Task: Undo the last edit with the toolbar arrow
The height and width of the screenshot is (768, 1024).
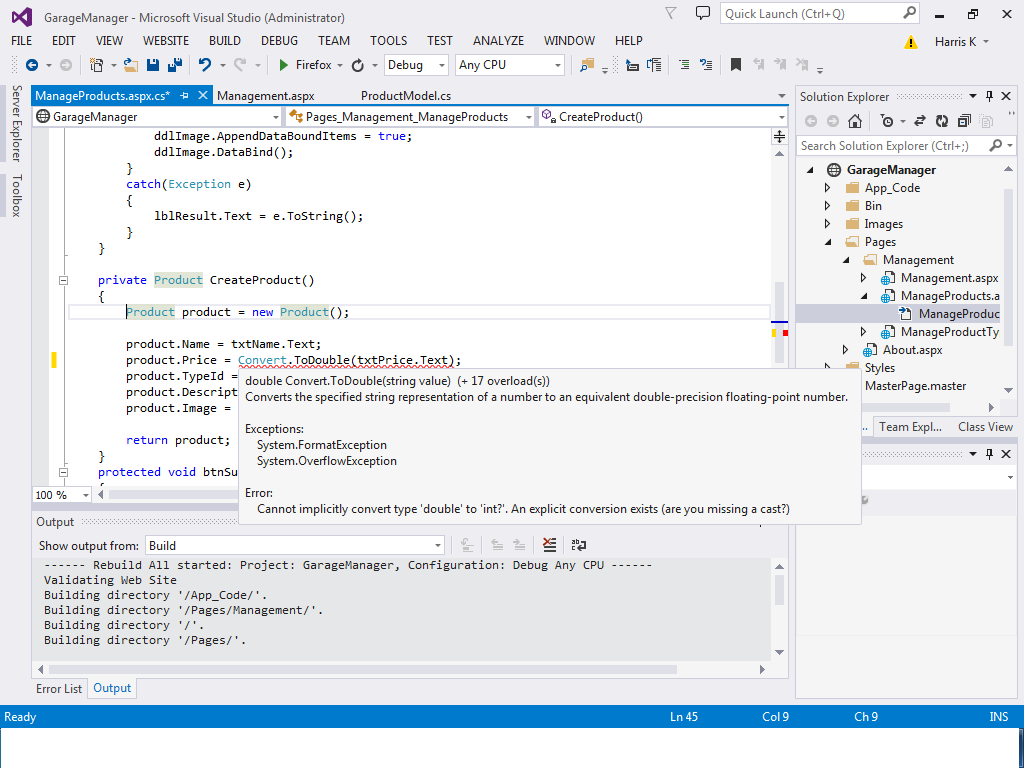Action: point(205,65)
